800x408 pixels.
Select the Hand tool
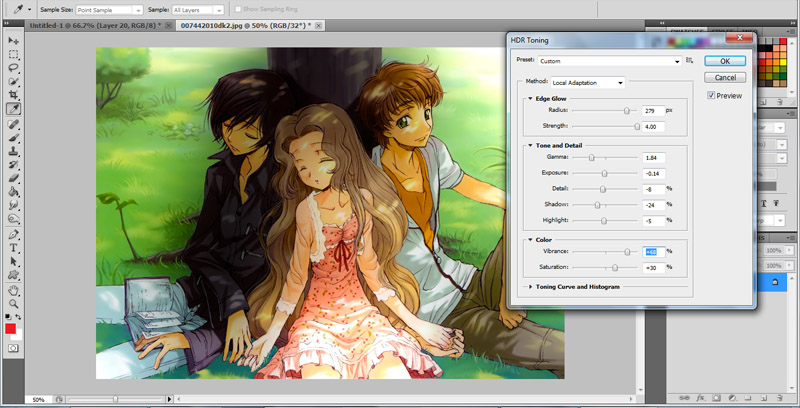pos(14,289)
